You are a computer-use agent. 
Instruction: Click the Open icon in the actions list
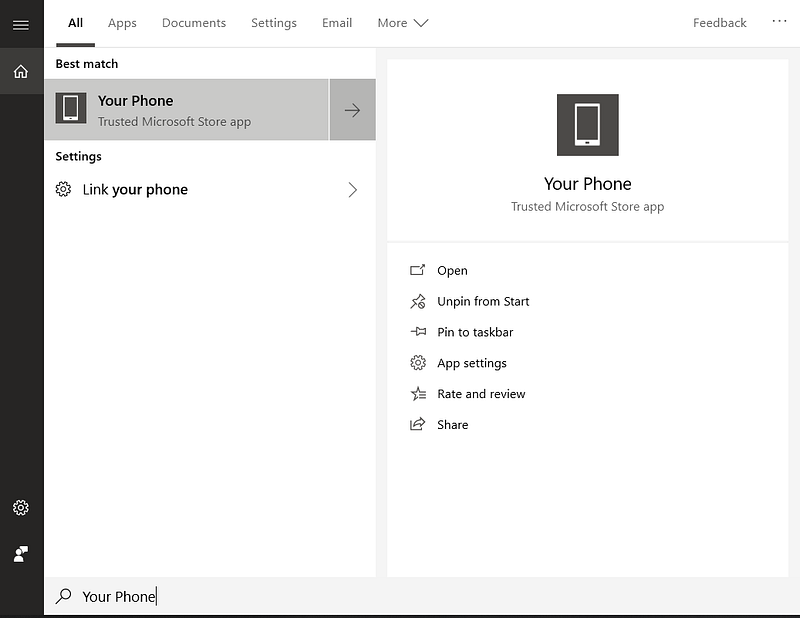[417, 270]
